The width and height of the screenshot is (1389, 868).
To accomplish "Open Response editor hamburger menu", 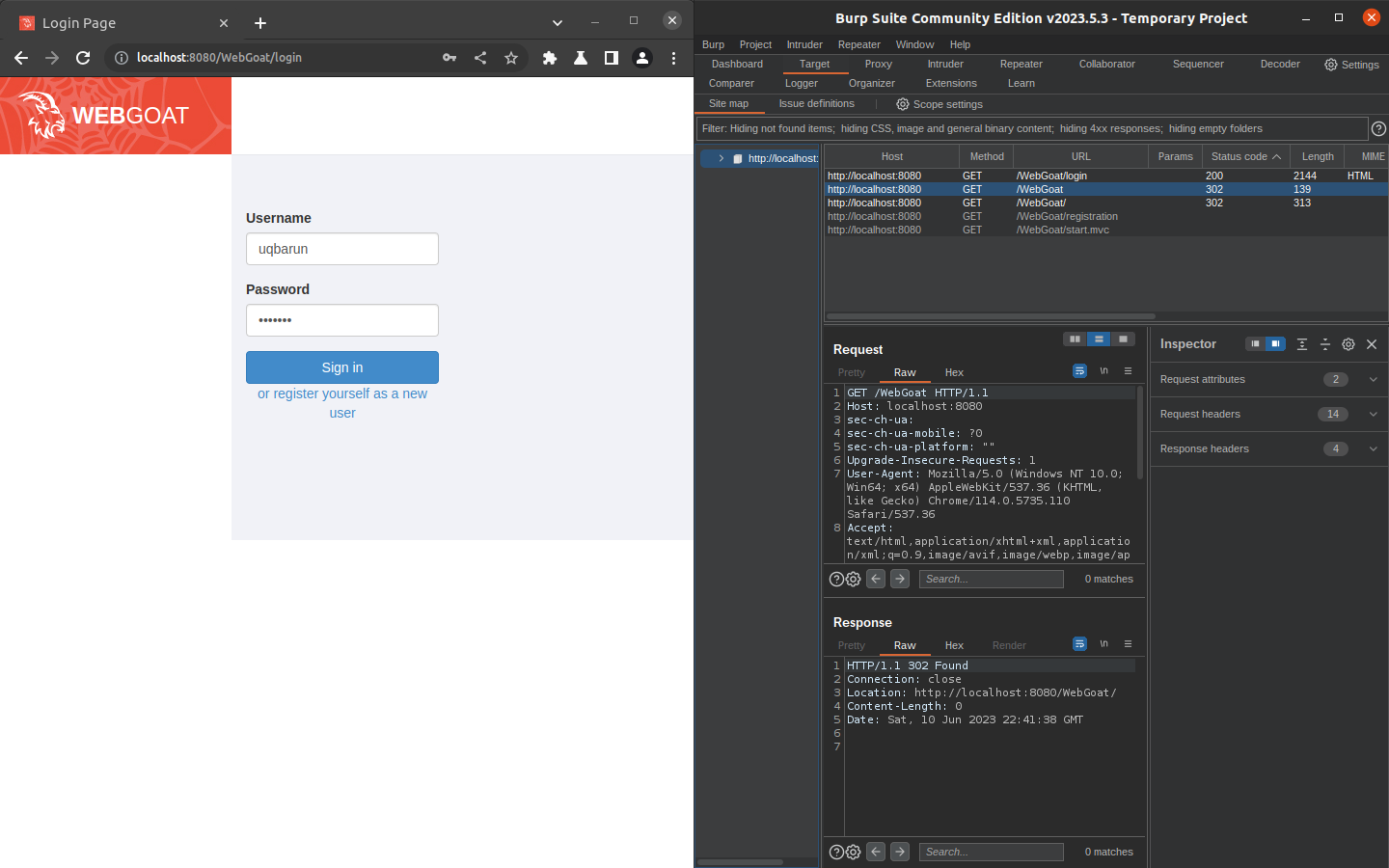I will pos(1128,644).
